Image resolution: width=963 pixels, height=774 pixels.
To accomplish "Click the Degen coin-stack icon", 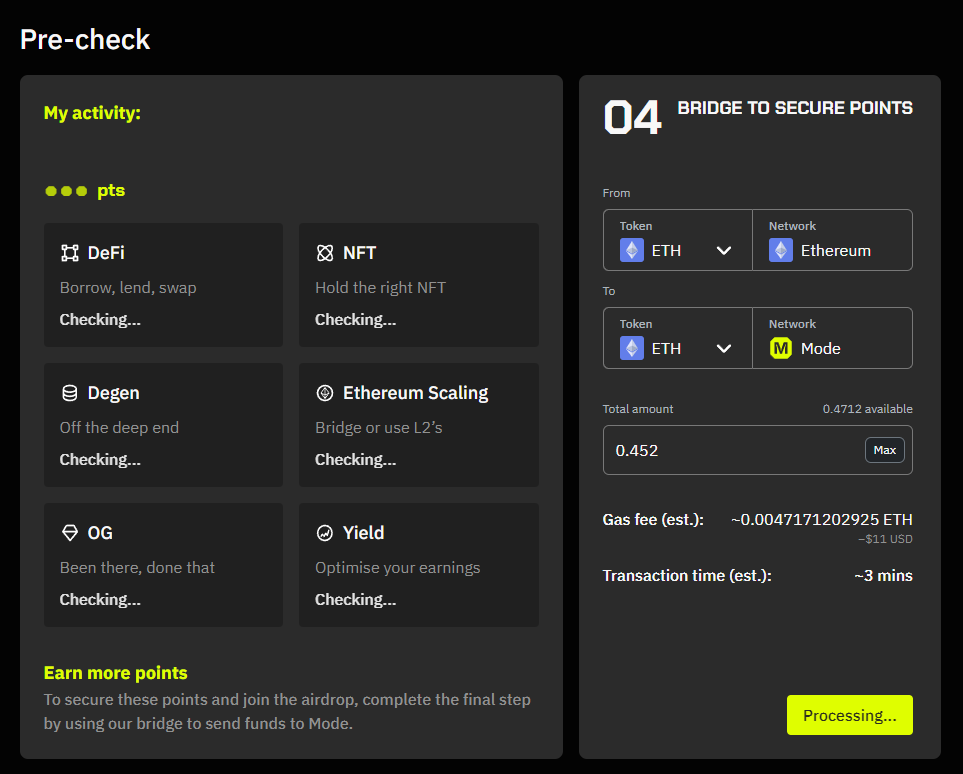I will pos(70,393).
